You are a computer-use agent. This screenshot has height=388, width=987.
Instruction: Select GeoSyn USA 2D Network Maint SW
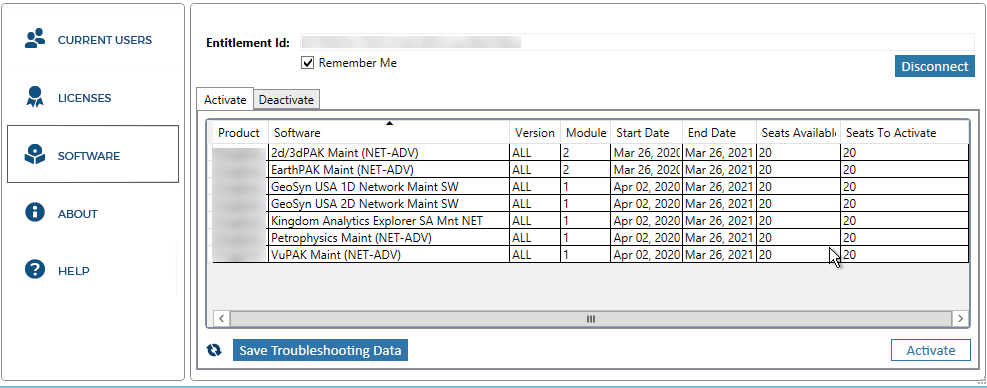[x=590, y=203]
